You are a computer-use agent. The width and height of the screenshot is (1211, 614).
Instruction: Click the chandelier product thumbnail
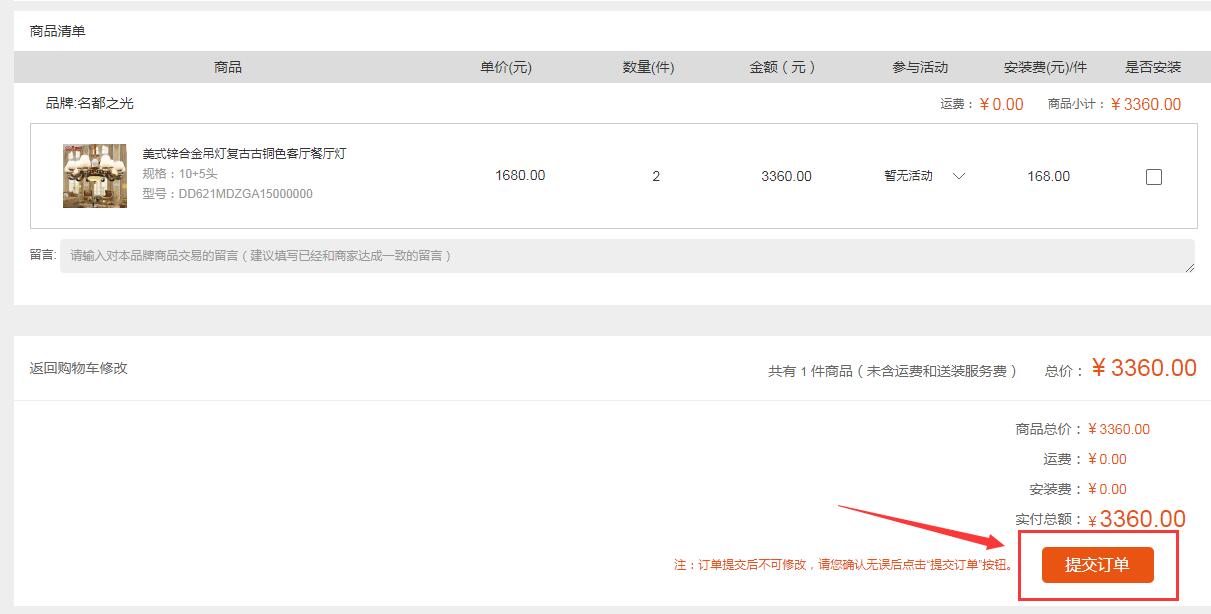tap(94, 175)
